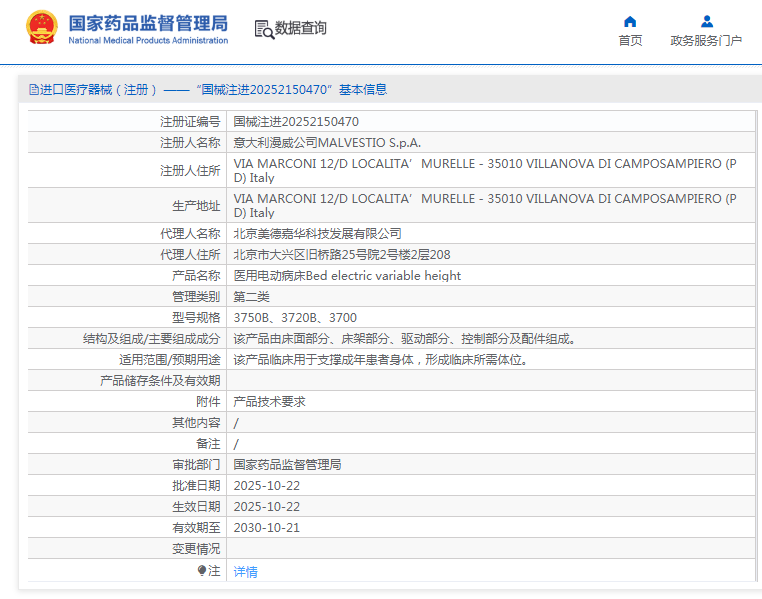Click the 生产地址 label

tap(196, 205)
